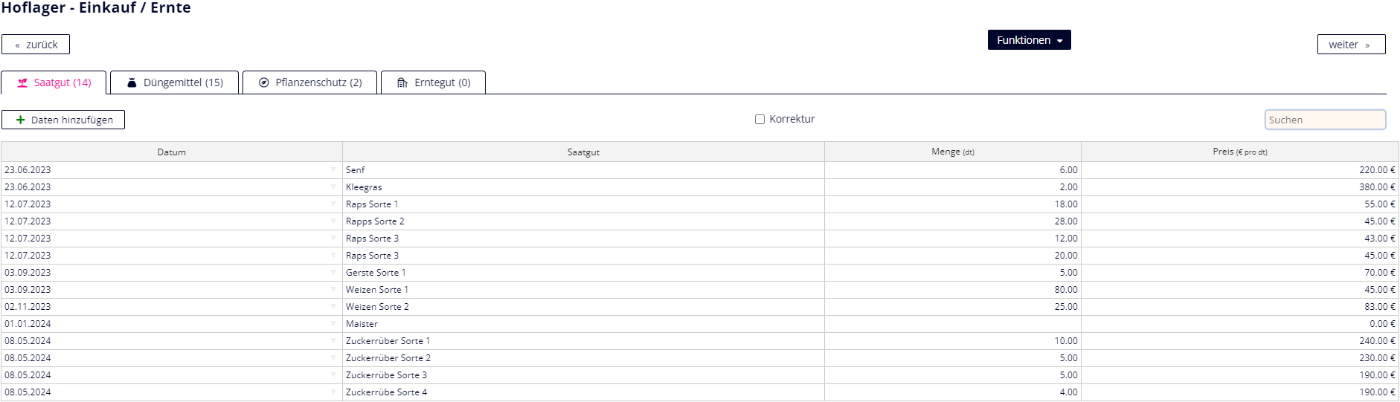The width and height of the screenshot is (1400, 402).
Task: Click the Pflanzenschutz tab's round icon
Action: tap(264, 82)
